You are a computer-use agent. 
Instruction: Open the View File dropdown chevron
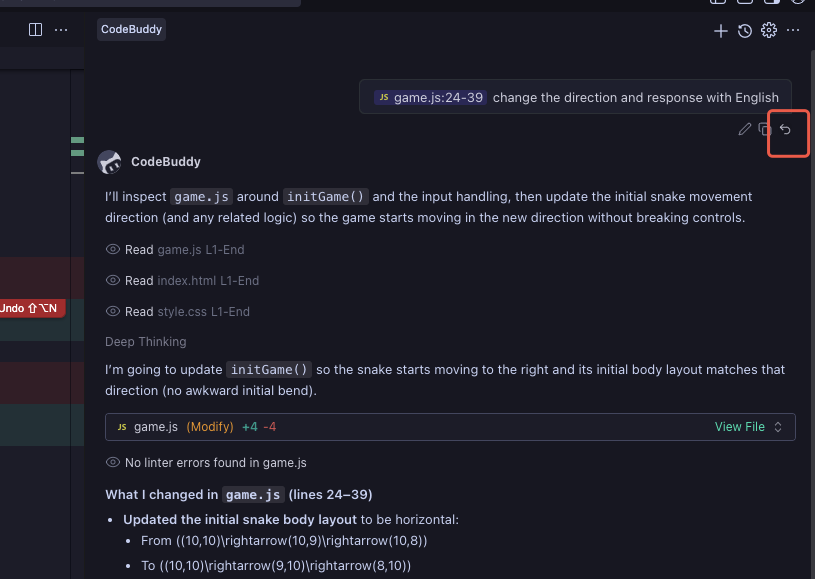tap(777, 426)
